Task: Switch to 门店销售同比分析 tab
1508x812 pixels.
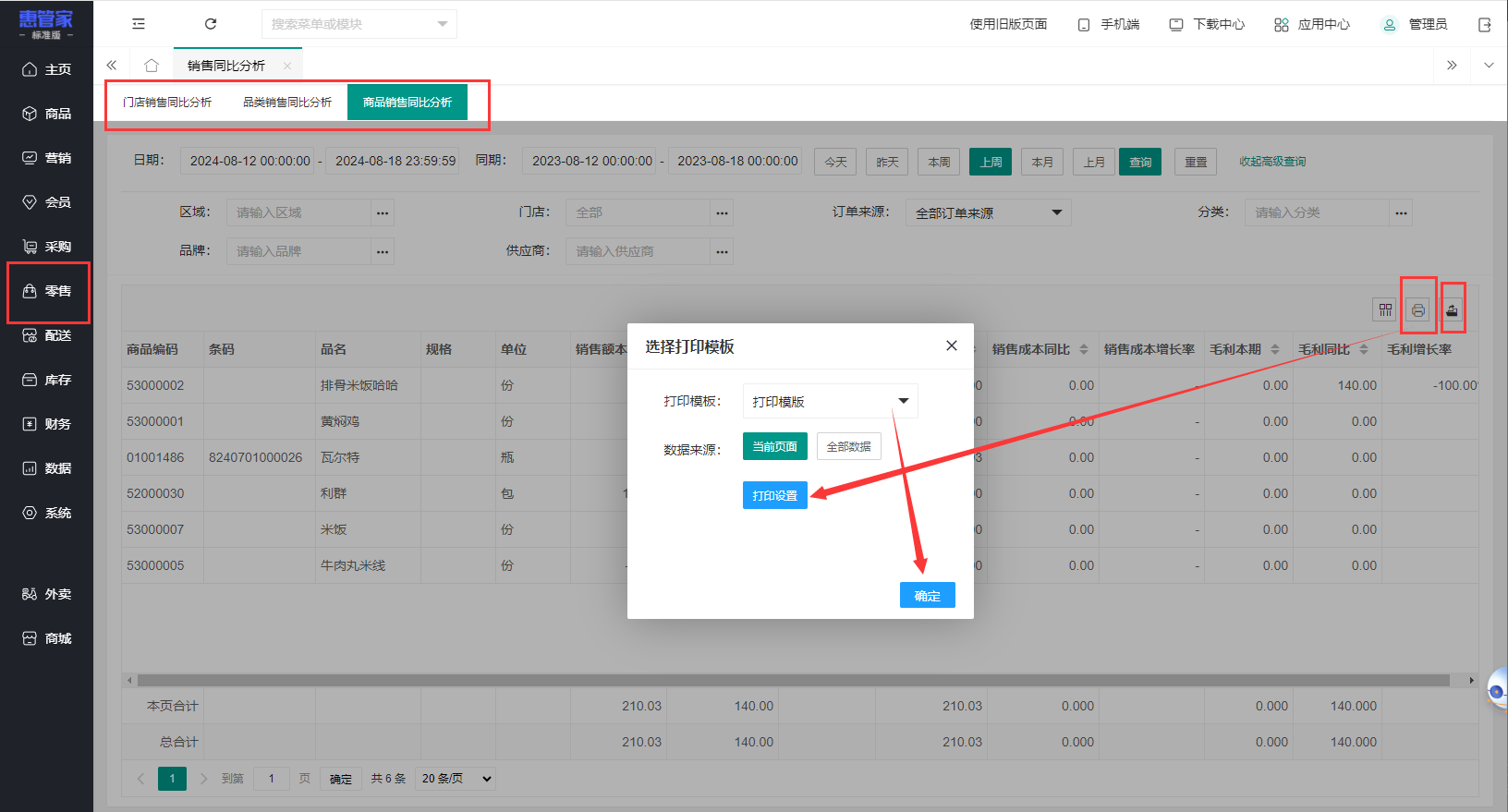Action: point(167,102)
